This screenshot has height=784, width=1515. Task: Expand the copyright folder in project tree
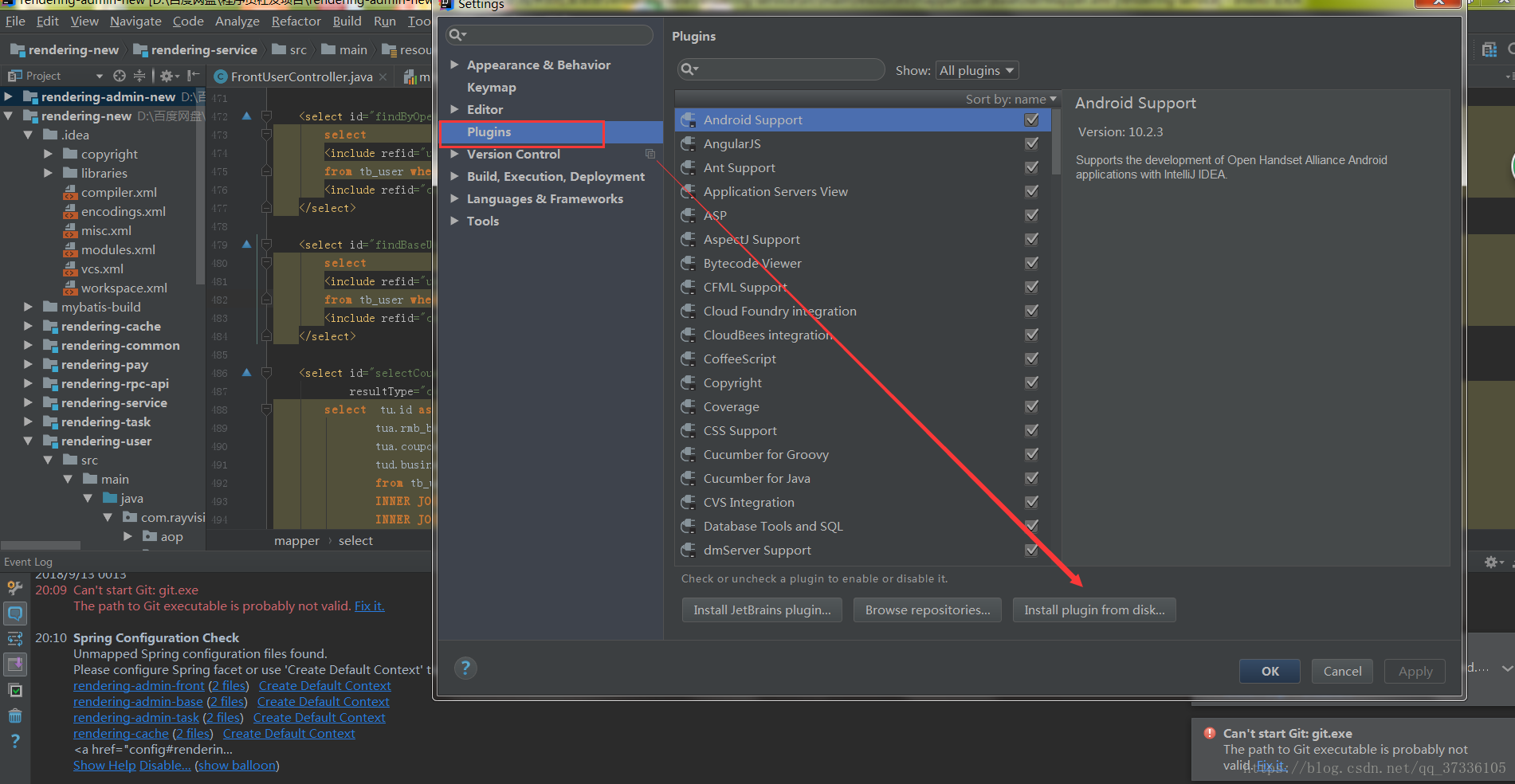[48, 154]
